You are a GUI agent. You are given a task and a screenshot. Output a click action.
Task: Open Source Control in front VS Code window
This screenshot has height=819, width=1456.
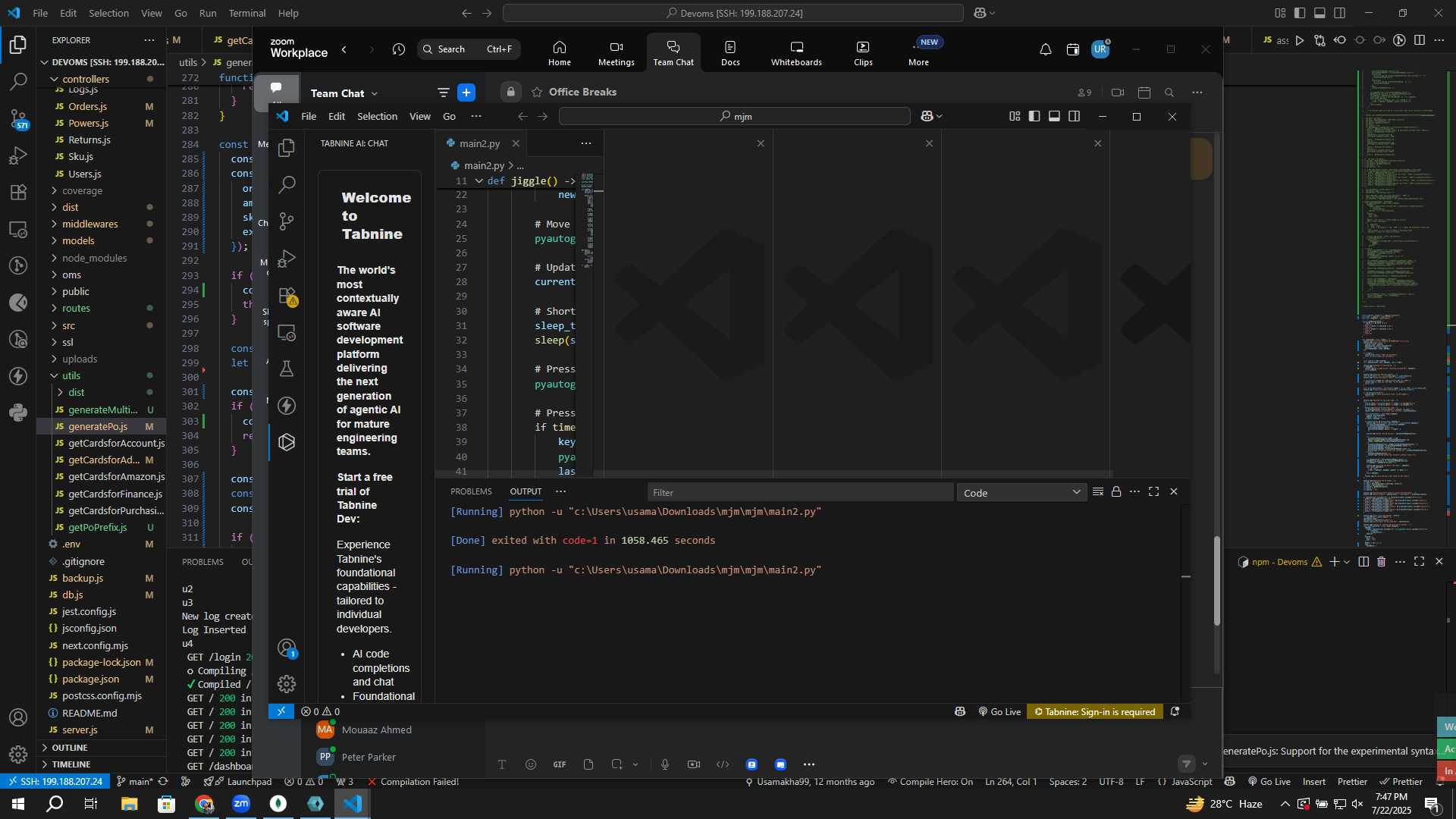pos(287,221)
